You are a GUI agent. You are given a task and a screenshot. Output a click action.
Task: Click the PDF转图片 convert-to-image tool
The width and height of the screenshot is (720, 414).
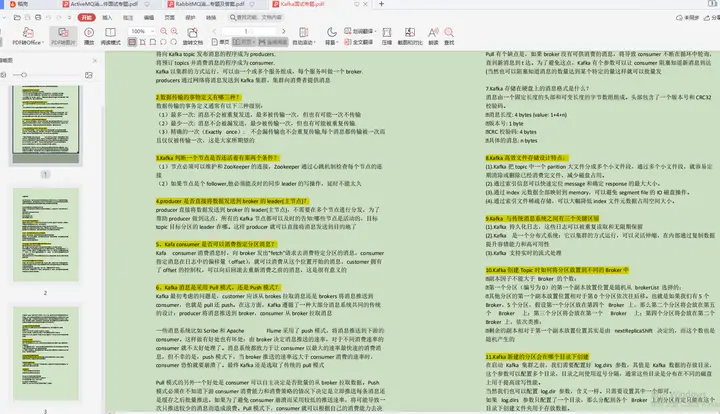pyautogui.click(x=63, y=36)
